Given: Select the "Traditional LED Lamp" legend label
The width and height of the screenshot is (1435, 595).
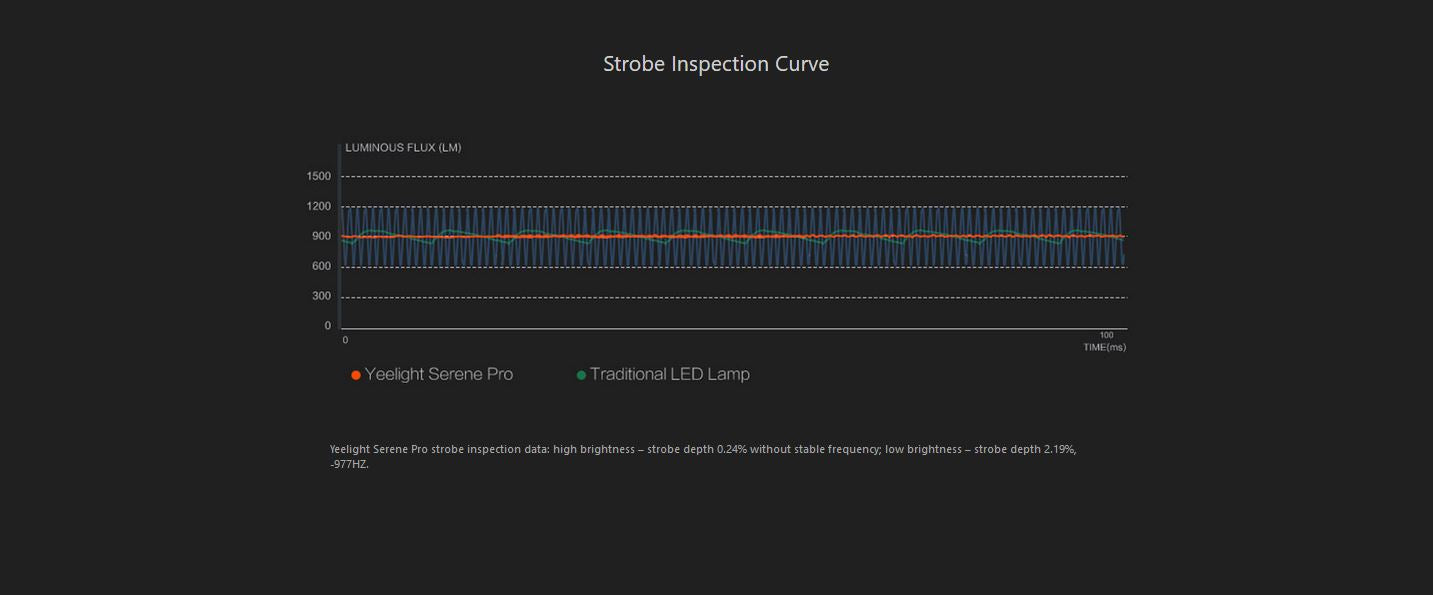Looking at the screenshot, I should (x=670, y=374).
